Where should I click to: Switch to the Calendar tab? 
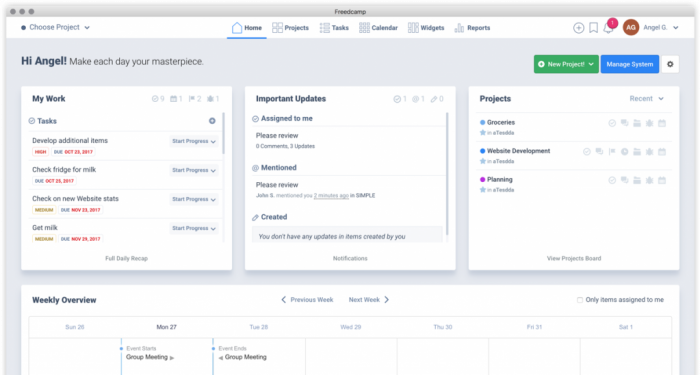378,28
